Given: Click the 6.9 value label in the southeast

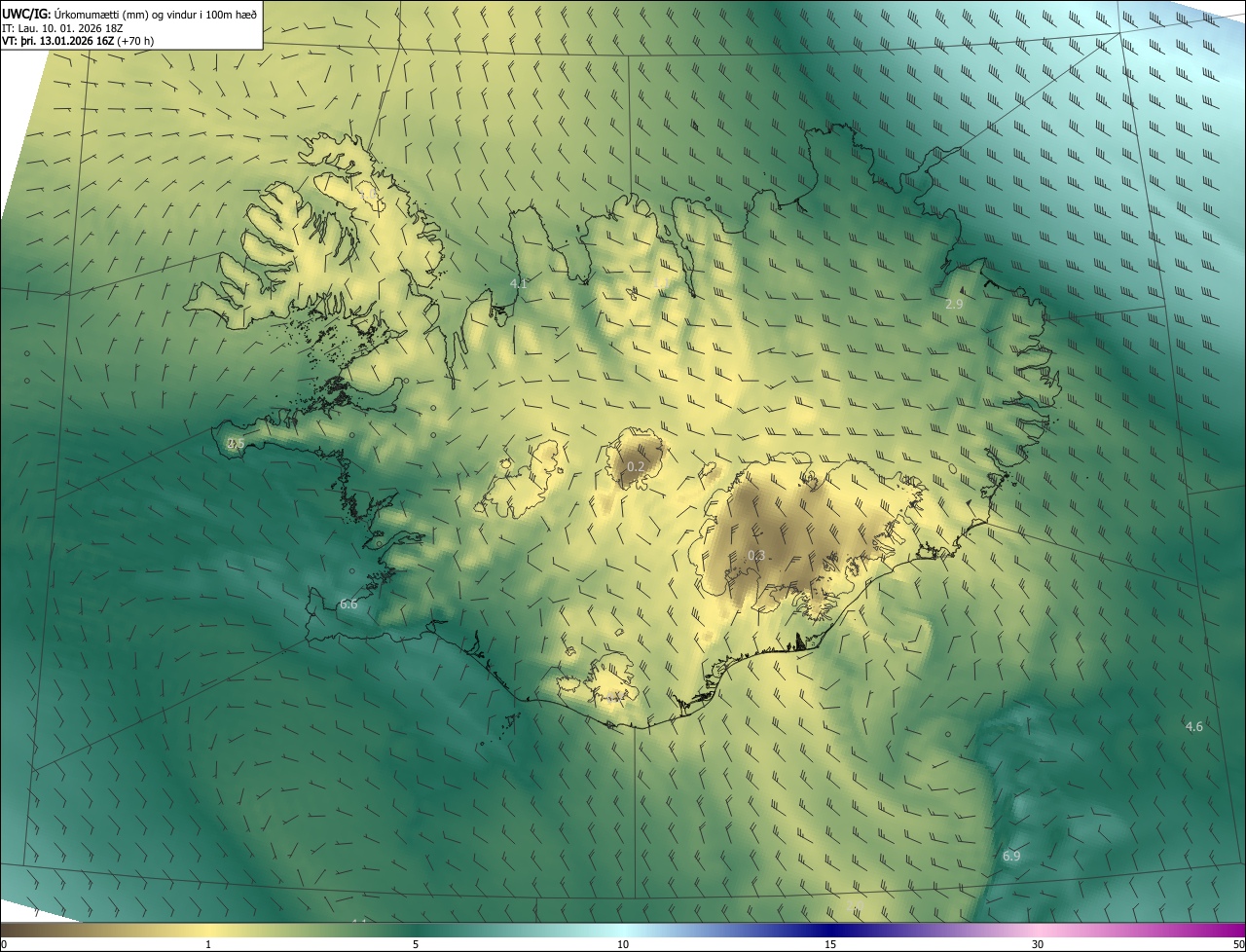Looking at the screenshot, I should (x=1011, y=856).
